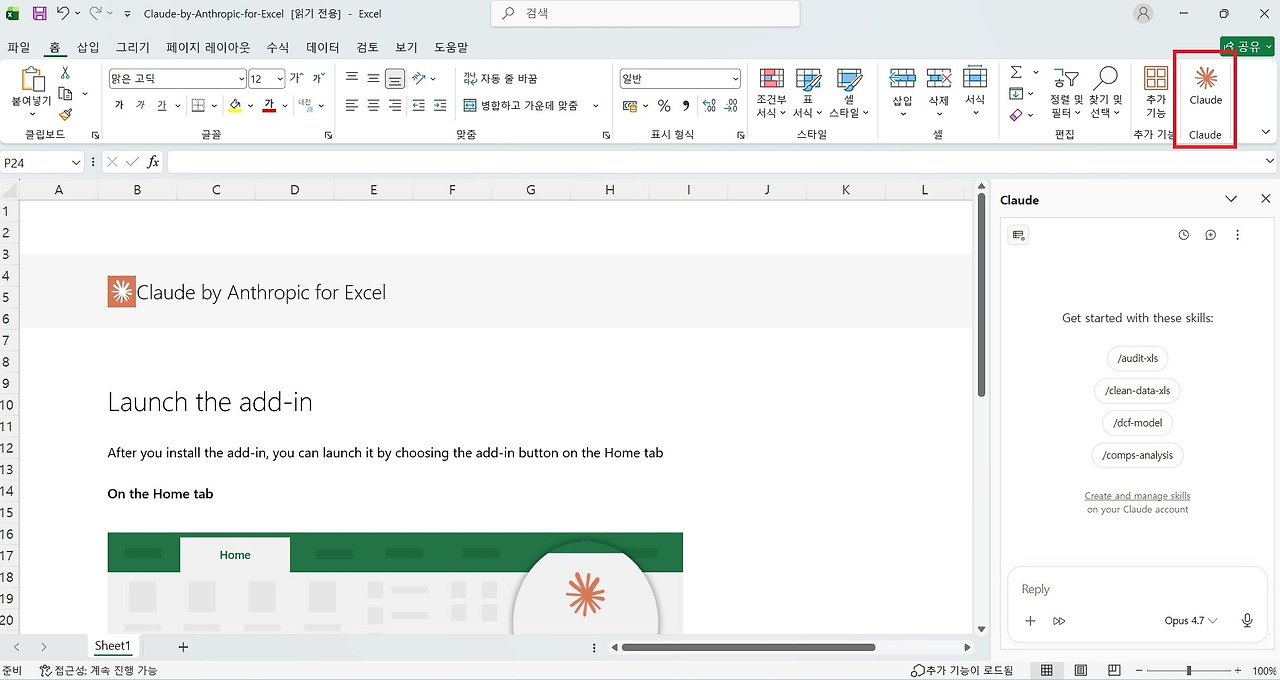Click fast-forward icon in Reply box
Screen dimensions: 1280x680
[x=1059, y=621]
